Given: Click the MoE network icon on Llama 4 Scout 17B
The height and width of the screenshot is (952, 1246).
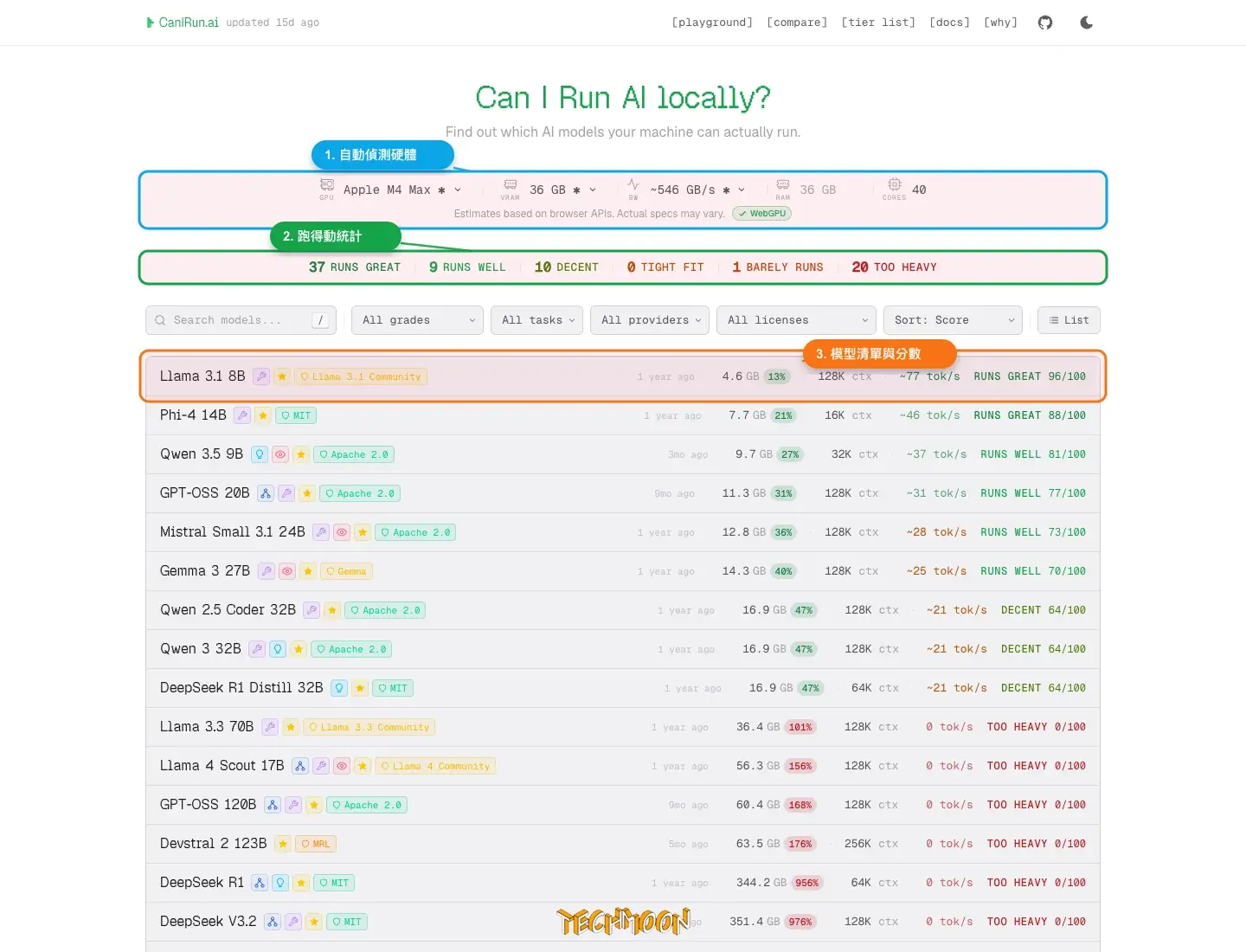Looking at the screenshot, I should pos(300,766).
